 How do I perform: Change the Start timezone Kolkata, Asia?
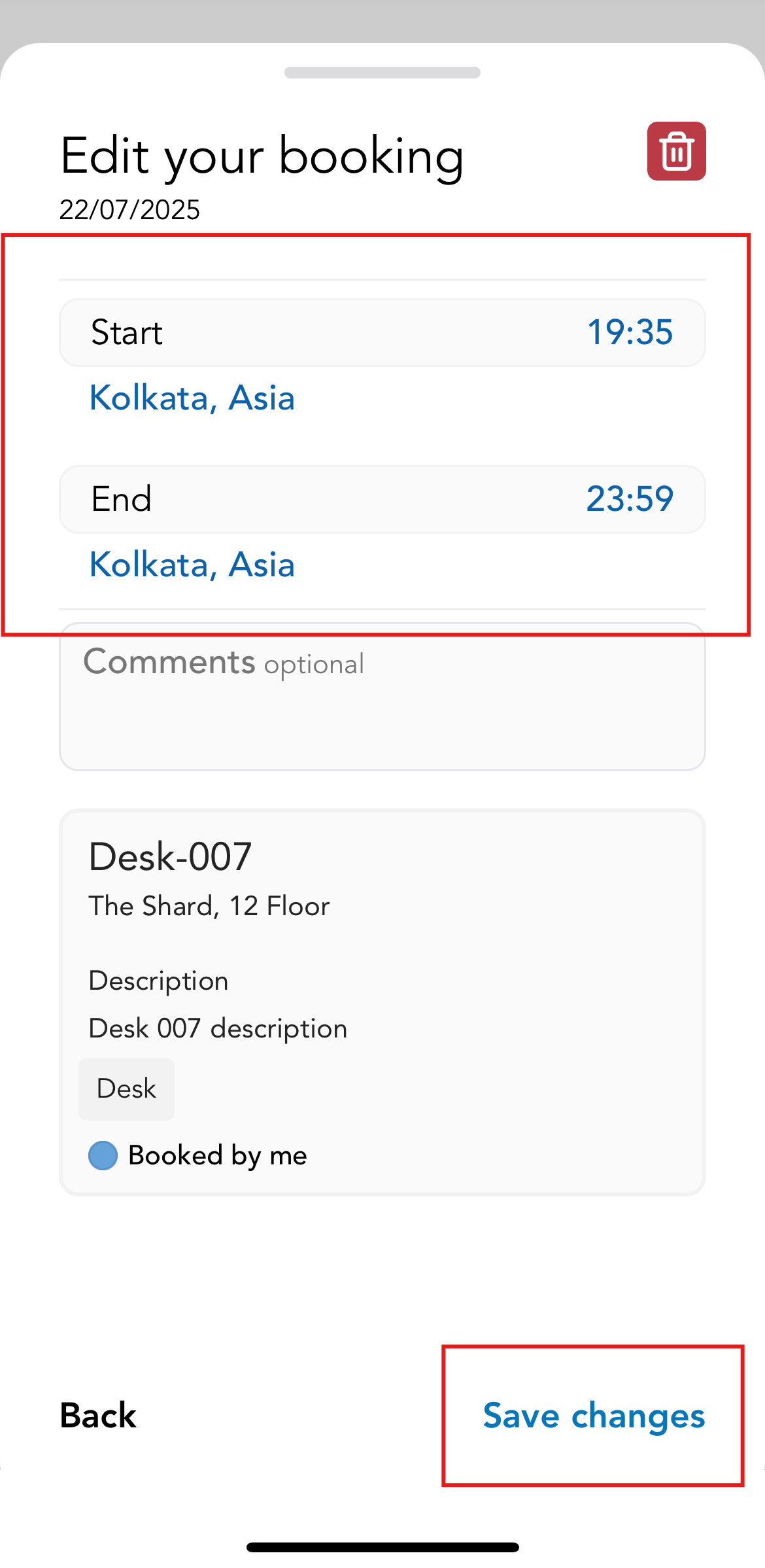coord(192,398)
